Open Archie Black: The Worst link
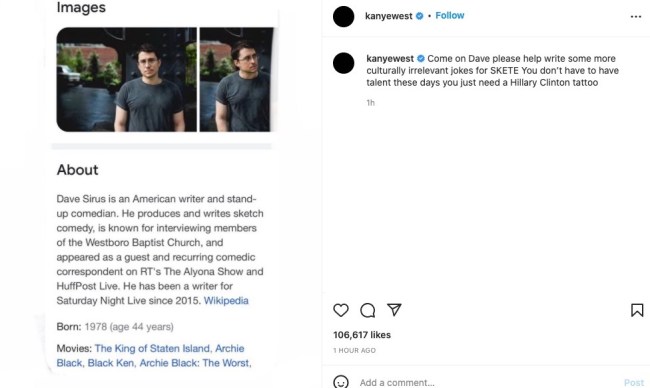Viewport: 650px width, 388px height. click(194, 363)
